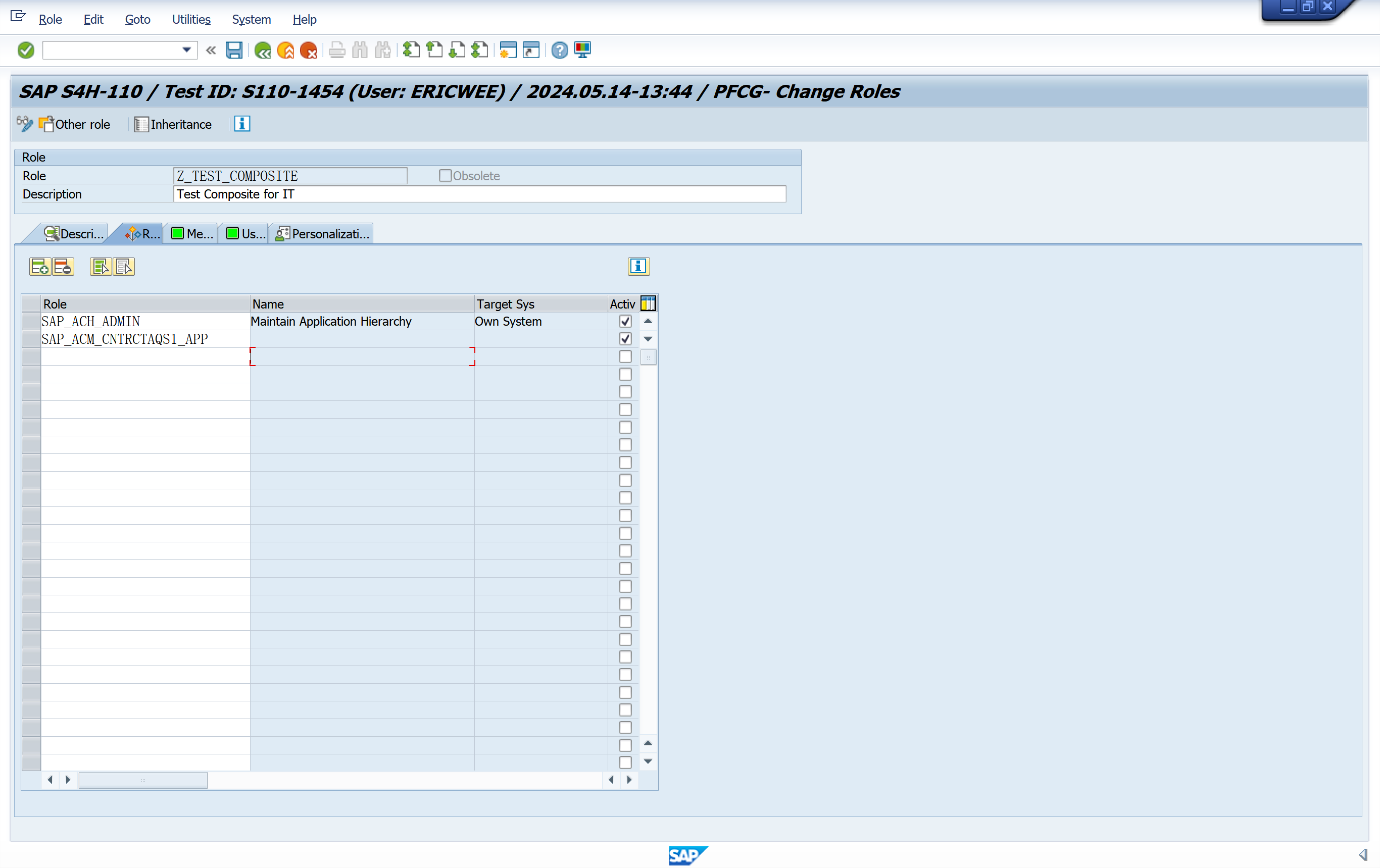1380x868 pixels.
Task: Click the Delete row icon above table
Action: click(x=63, y=267)
